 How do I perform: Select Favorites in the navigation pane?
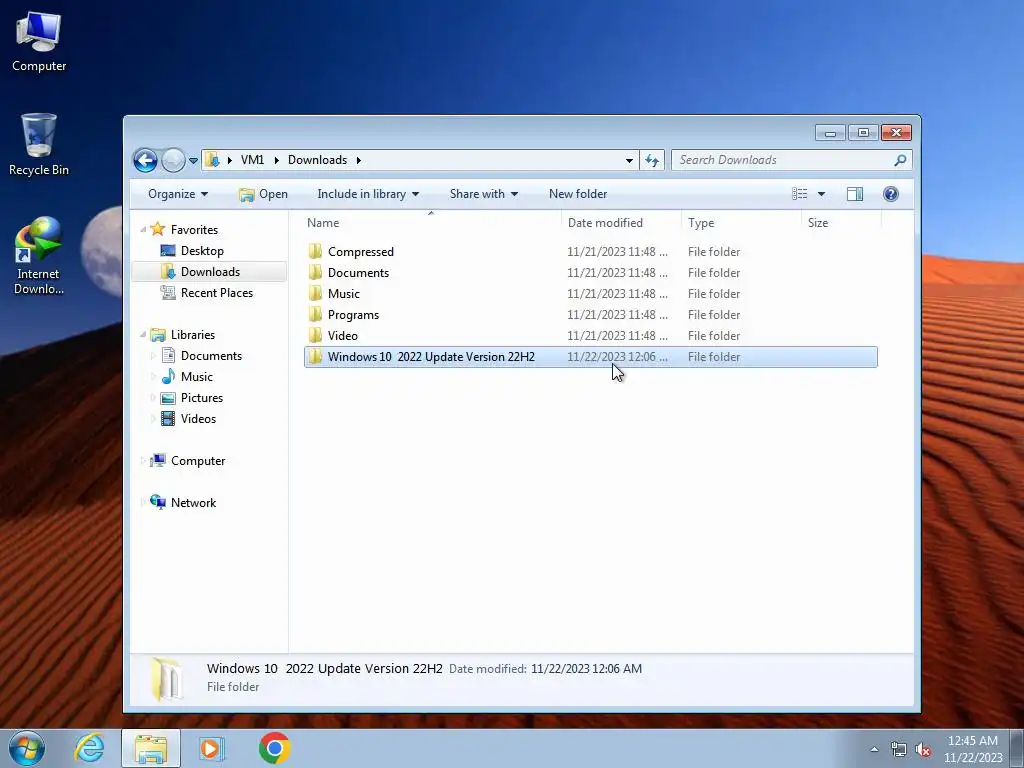(x=194, y=230)
